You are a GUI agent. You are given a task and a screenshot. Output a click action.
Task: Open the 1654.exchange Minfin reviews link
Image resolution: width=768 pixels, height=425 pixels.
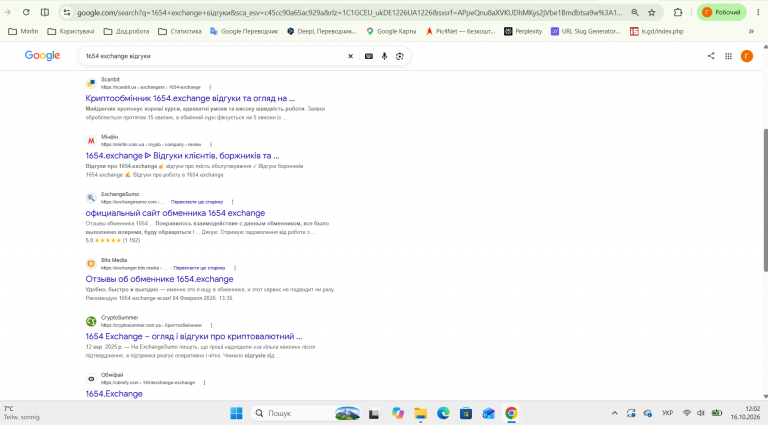(182, 156)
